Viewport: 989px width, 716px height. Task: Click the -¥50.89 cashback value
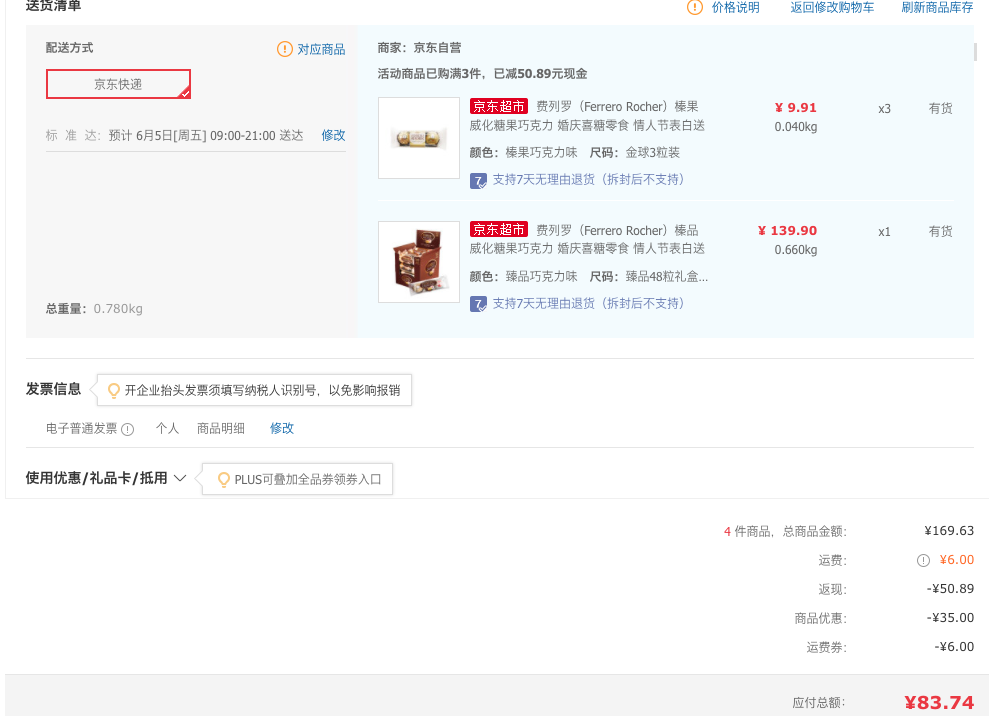(950, 589)
